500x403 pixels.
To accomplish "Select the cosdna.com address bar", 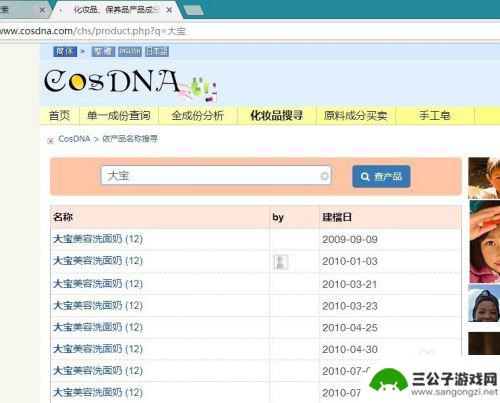I will 250,31.
